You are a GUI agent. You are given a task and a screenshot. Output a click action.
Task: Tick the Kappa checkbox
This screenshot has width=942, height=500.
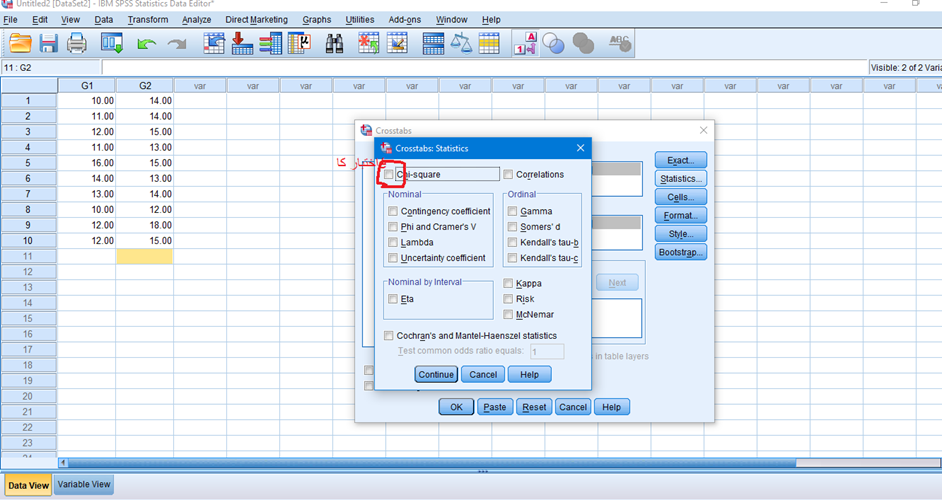(509, 284)
